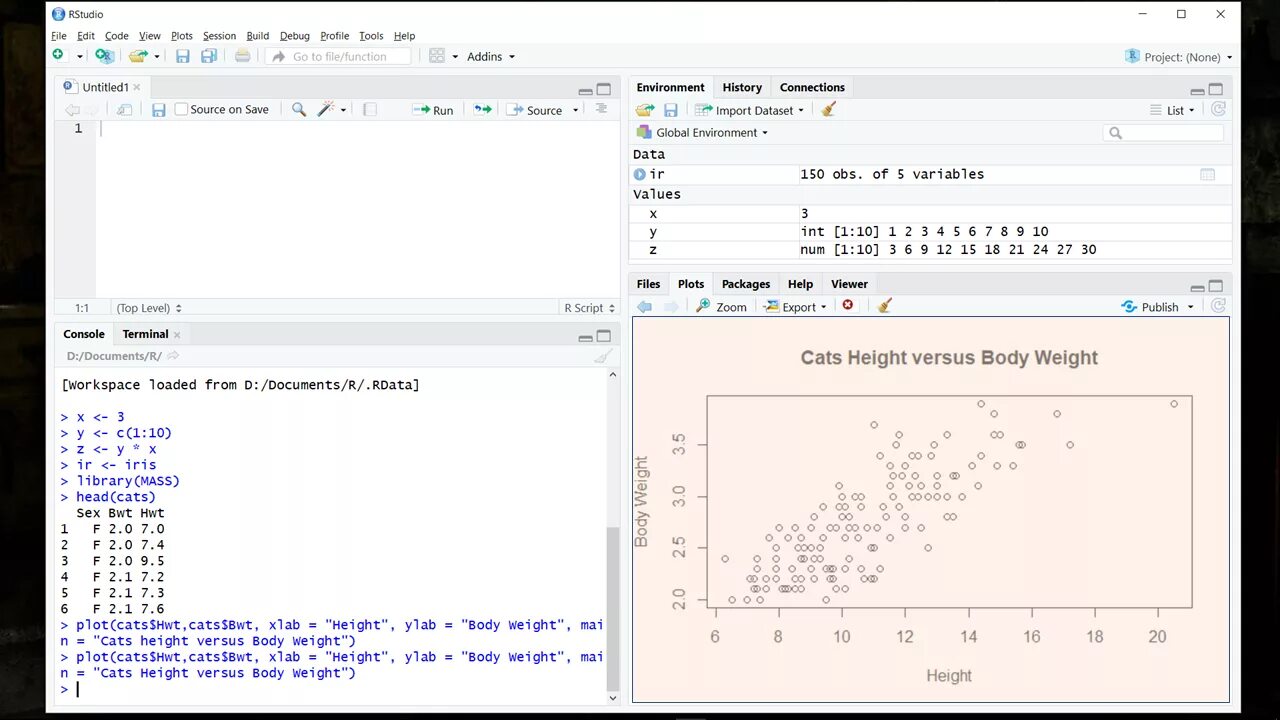This screenshot has height=720, width=1280.
Task: Open the Project (None) menu
Action: pos(1179,57)
